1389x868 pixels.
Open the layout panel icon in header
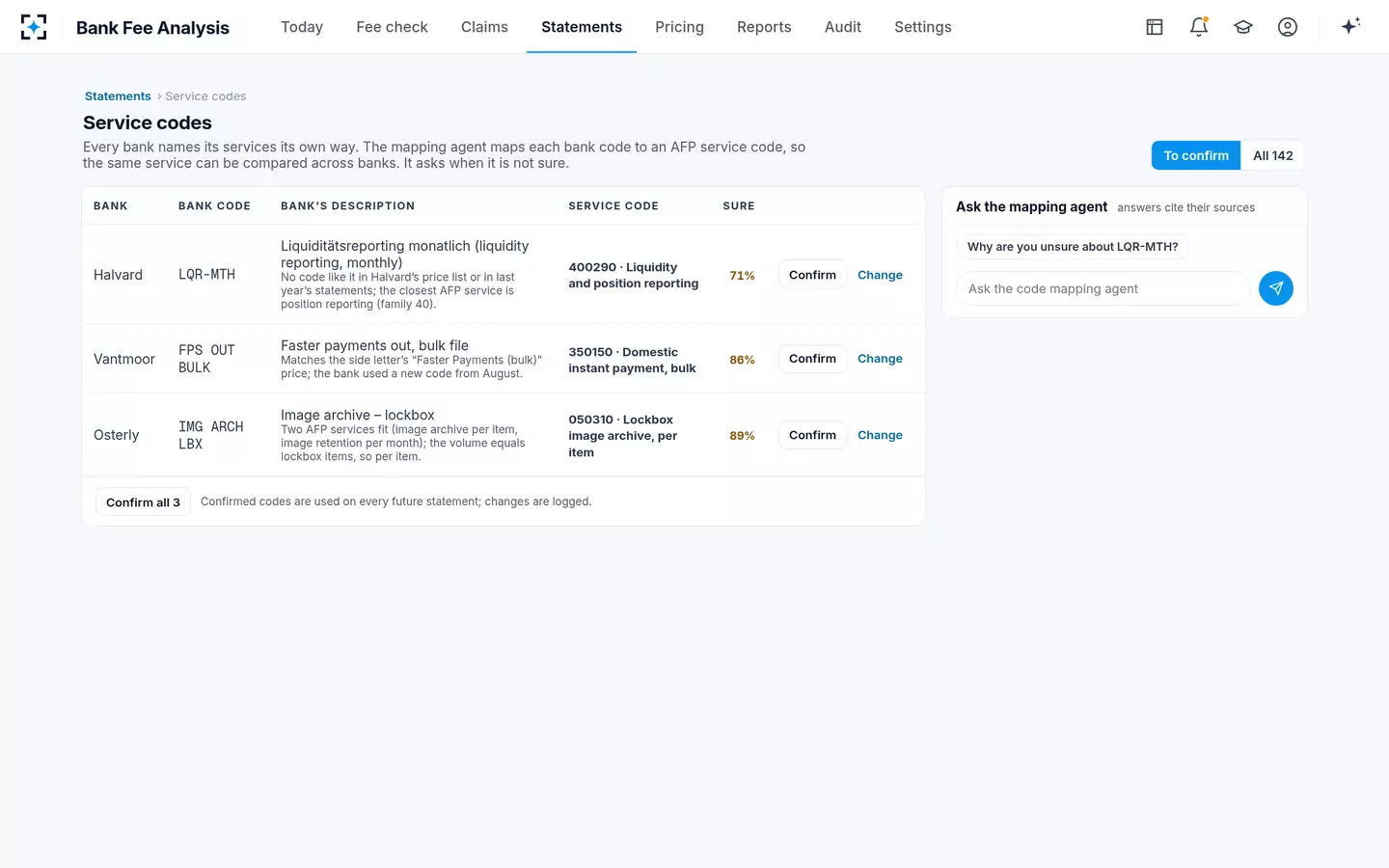pyautogui.click(x=1155, y=27)
